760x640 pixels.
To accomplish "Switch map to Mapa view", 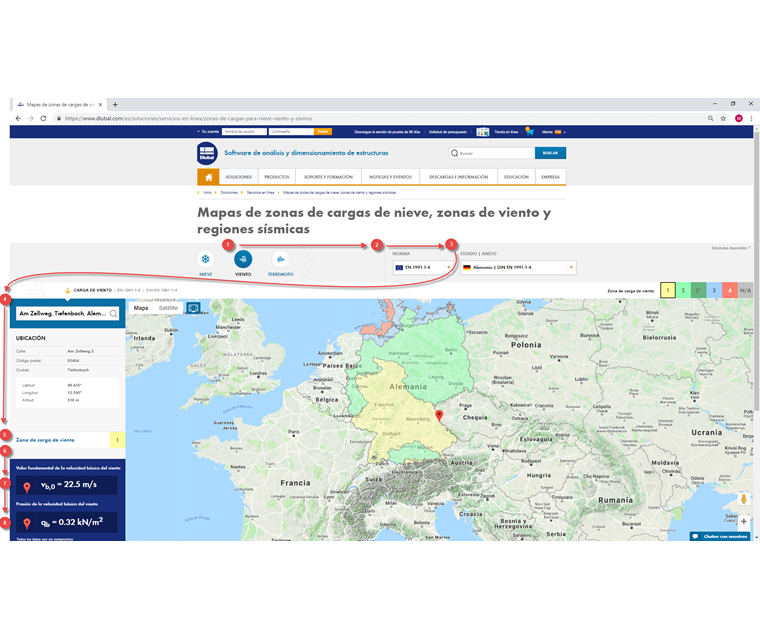I will 141,308.
